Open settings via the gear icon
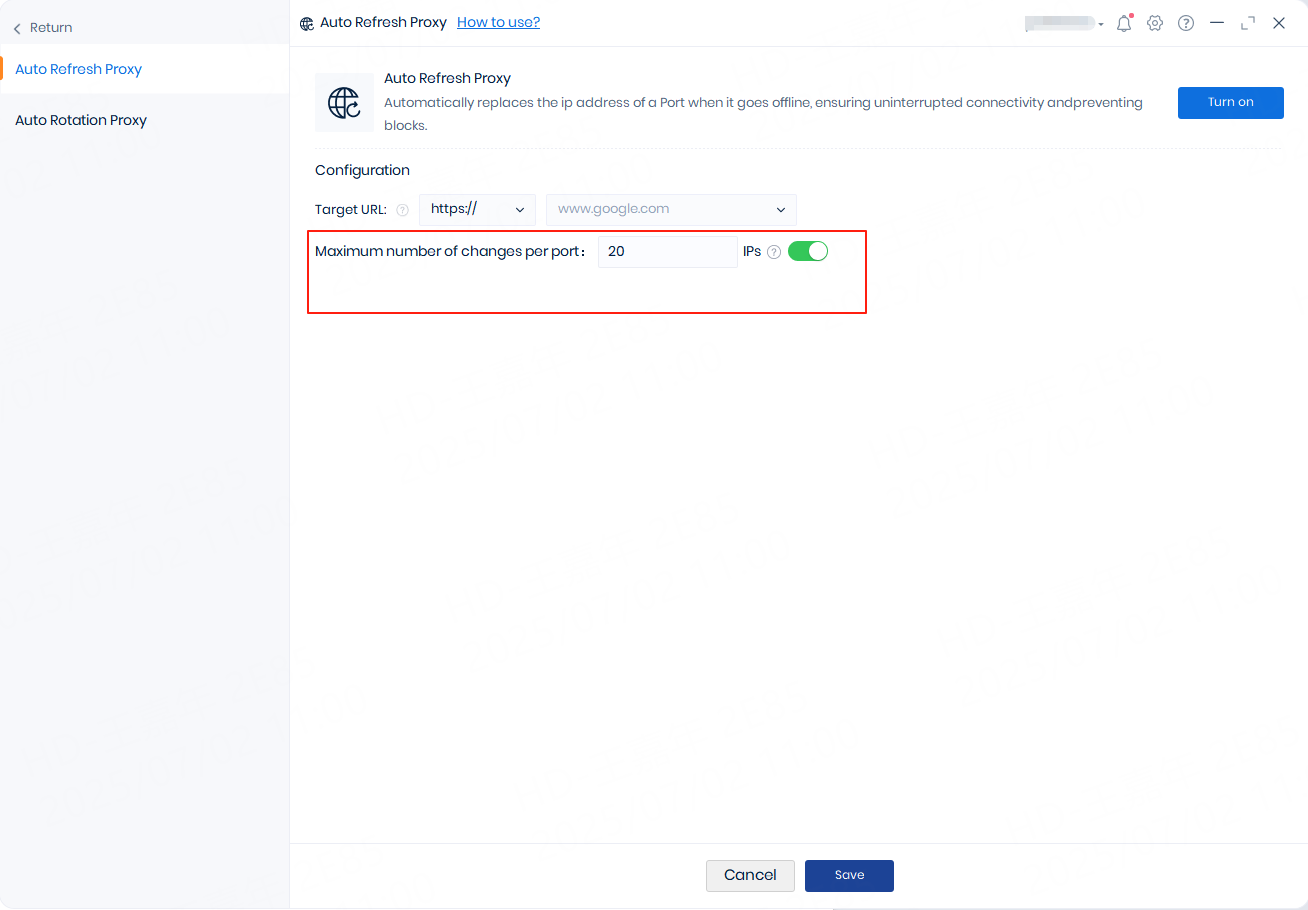Viewport: 1308px width, 910px height. 1155,23
